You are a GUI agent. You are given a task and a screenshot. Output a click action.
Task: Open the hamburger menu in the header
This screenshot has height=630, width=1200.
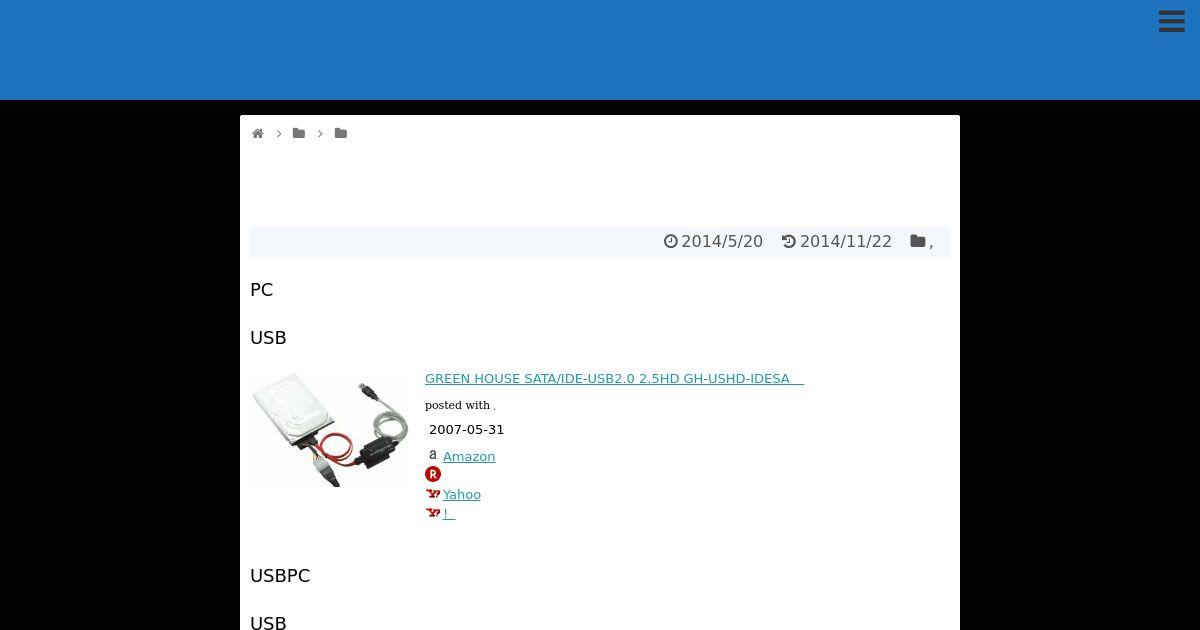1172,21
